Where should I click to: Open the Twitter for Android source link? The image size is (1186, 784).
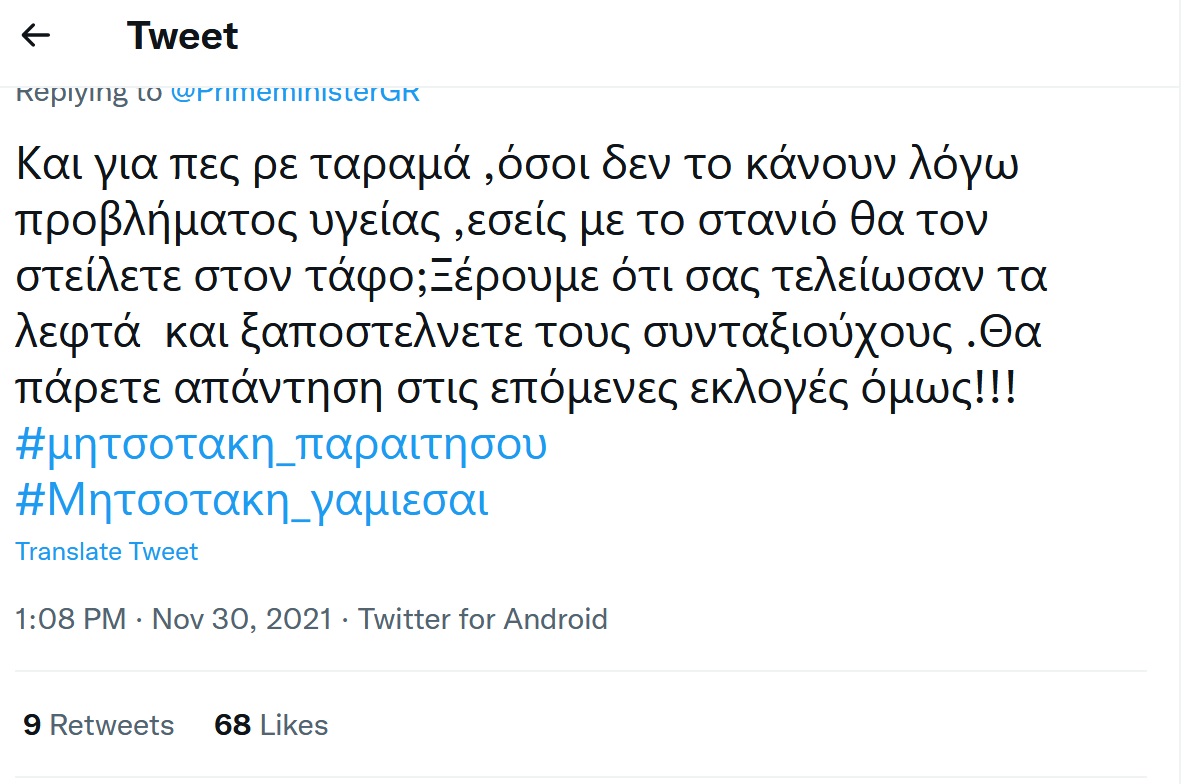click(483, 619)
